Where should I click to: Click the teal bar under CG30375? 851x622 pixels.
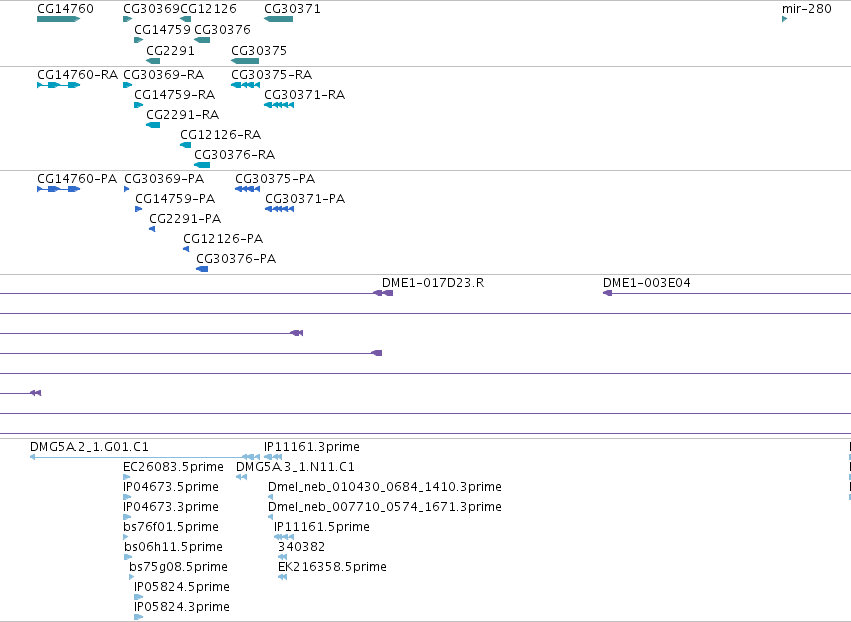(x=245, y=61)
